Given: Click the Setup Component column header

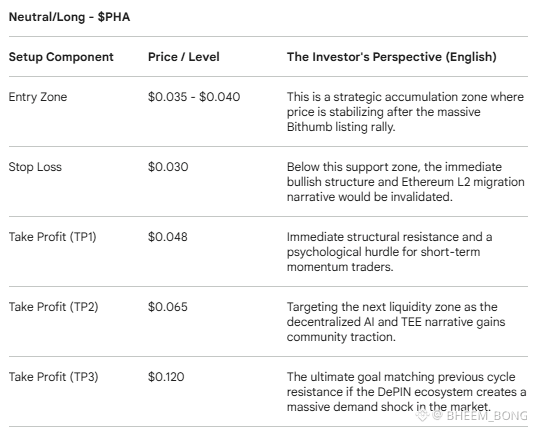Looking at the screenshot, I should (x=61, y=57).
